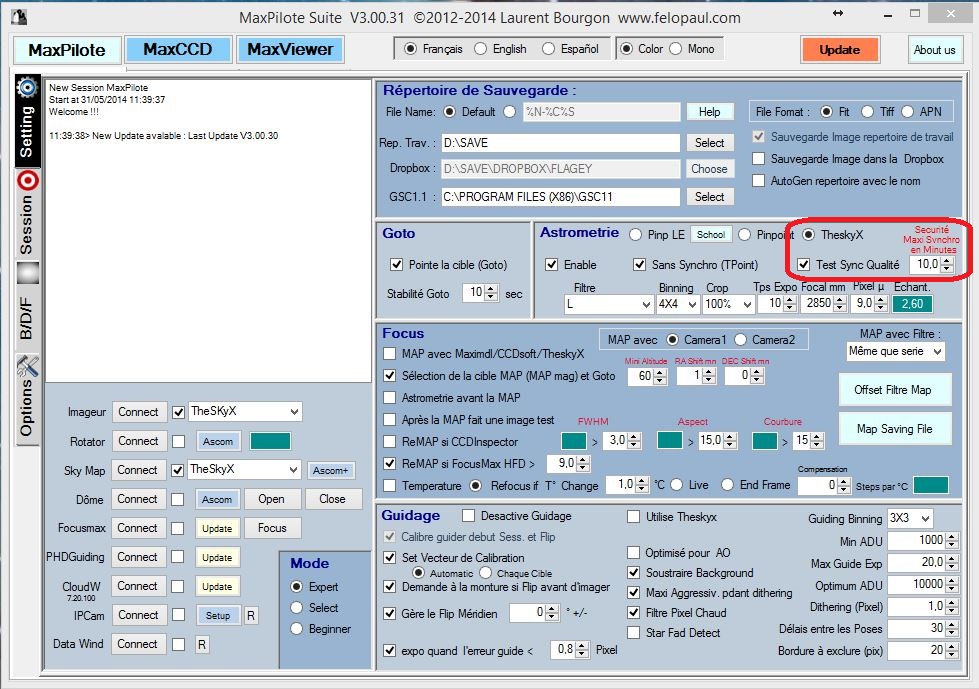Screen dimensions: 979x689
Task: Click Connect button for Imageur
Action: (x=139, y=412)
